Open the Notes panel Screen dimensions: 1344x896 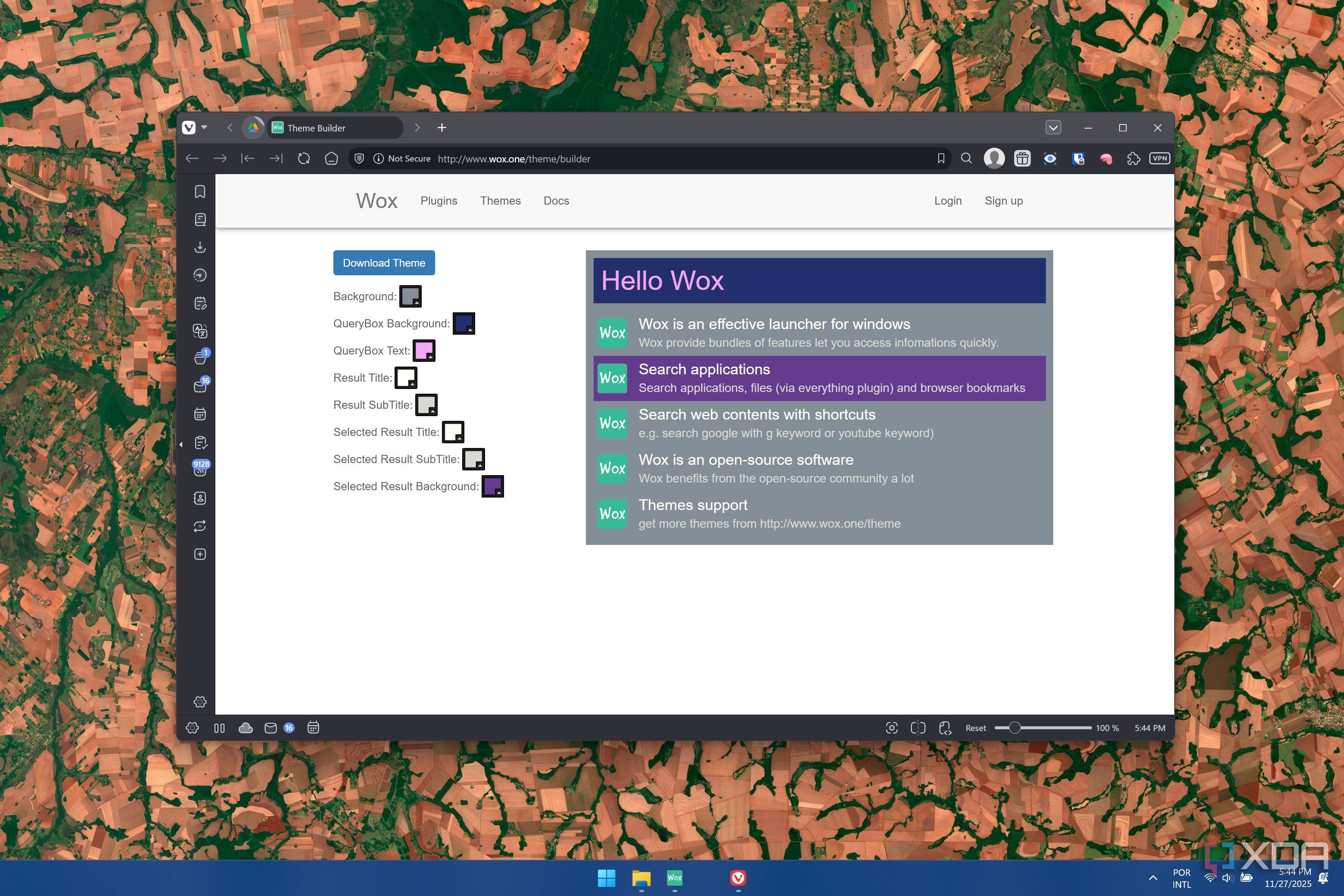coord(200,303)
